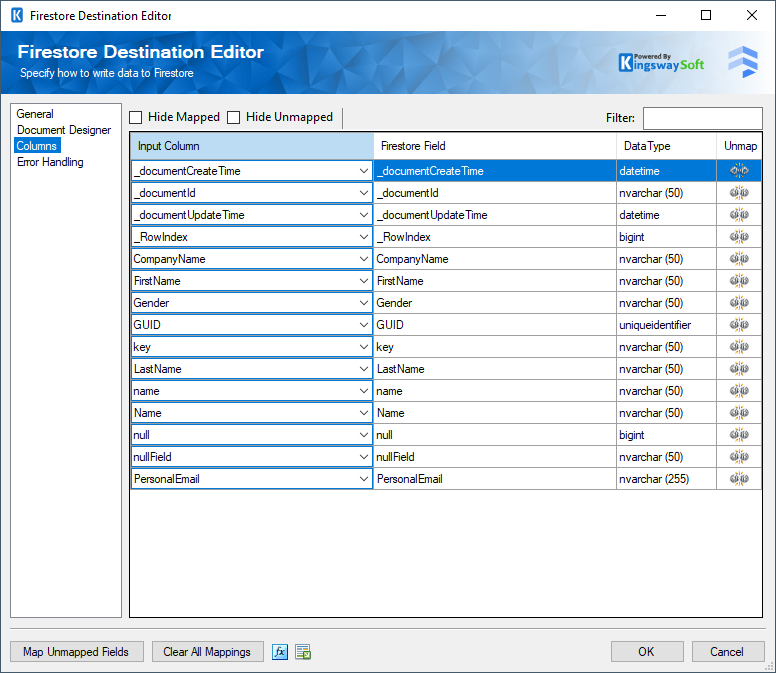776x673 pixels.
Task: Enable the Hide Unmapped checkbox
Action: tap(234, 117)
